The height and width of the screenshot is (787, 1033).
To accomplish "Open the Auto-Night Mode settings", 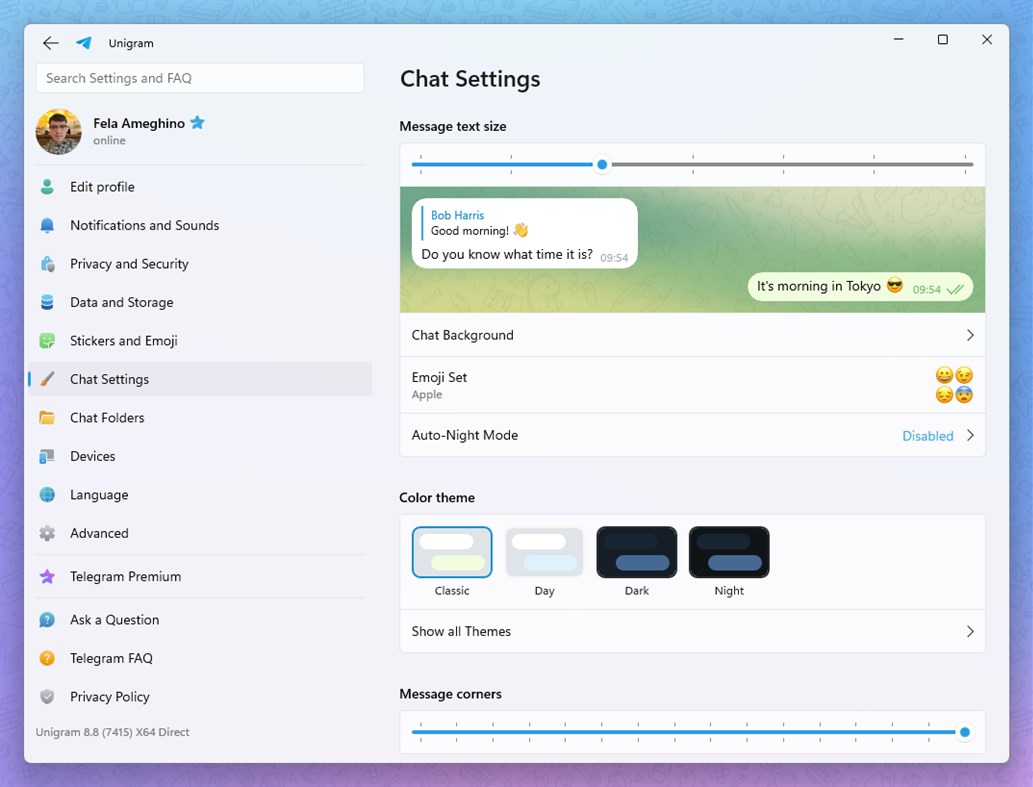I will pos(692,436).
